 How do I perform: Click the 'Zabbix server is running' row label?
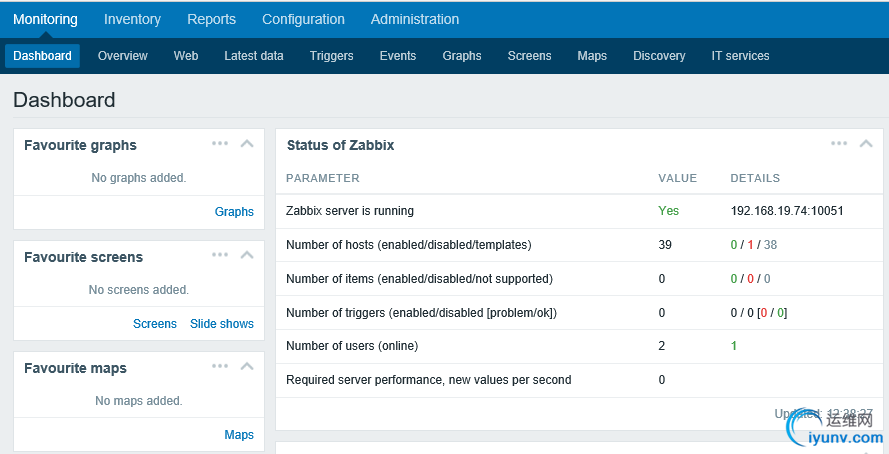[x=350, y=211]
